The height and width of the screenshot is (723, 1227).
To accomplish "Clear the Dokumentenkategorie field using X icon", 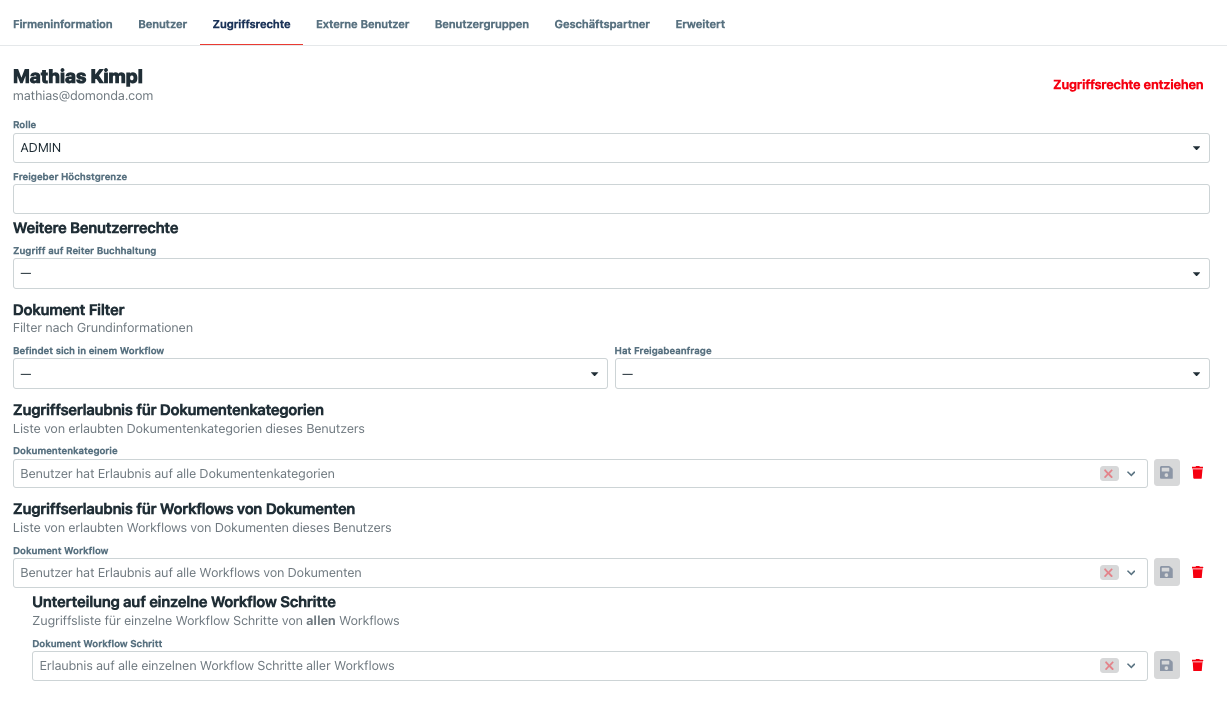I will click(1108, 474).
